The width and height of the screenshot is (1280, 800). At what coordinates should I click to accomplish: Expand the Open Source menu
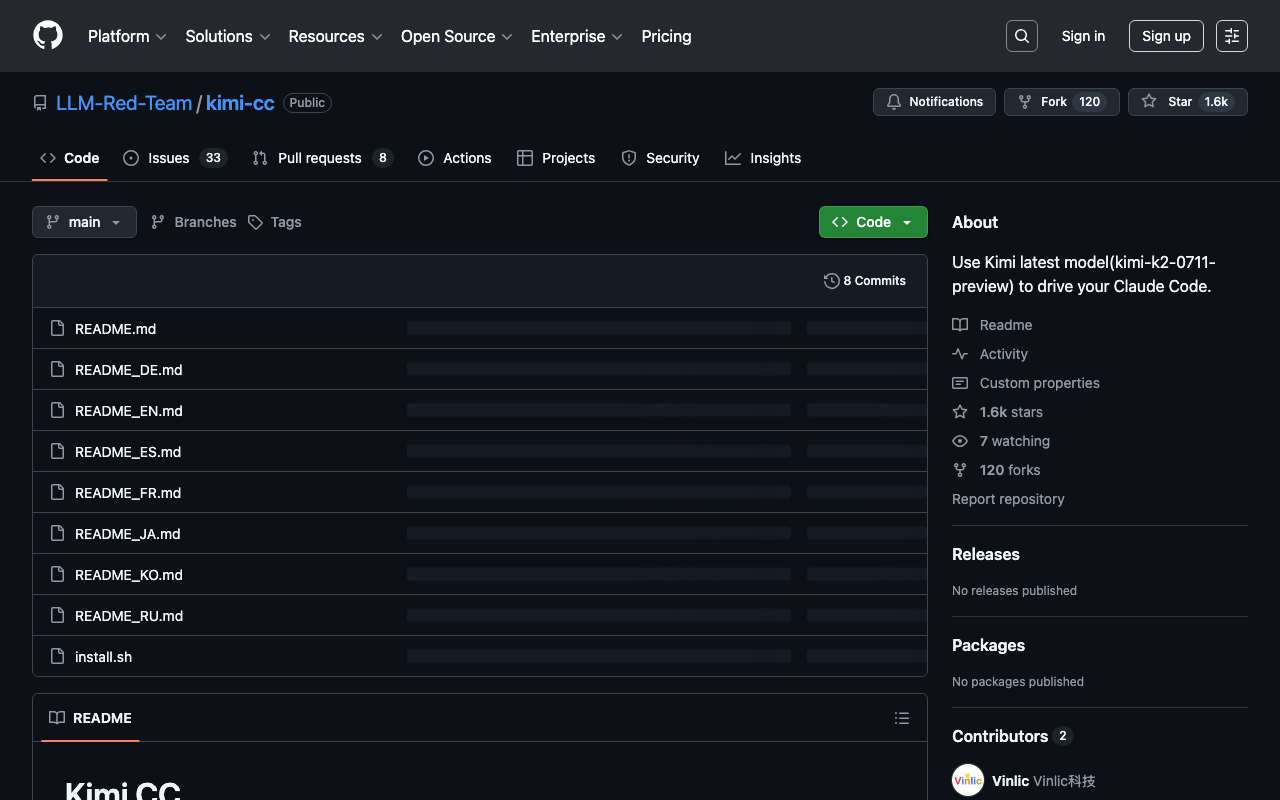pos(456,36)
